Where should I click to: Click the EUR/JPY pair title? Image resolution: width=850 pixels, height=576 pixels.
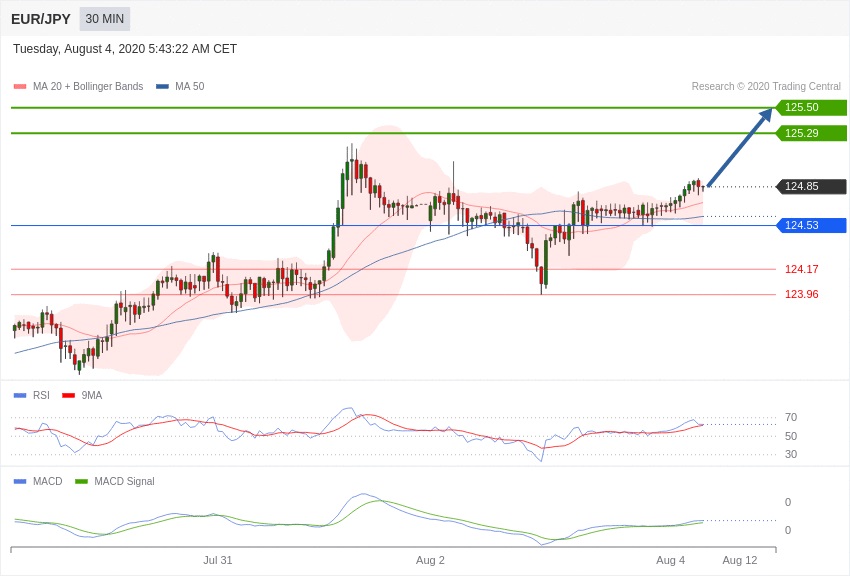[x=41, y=19]
